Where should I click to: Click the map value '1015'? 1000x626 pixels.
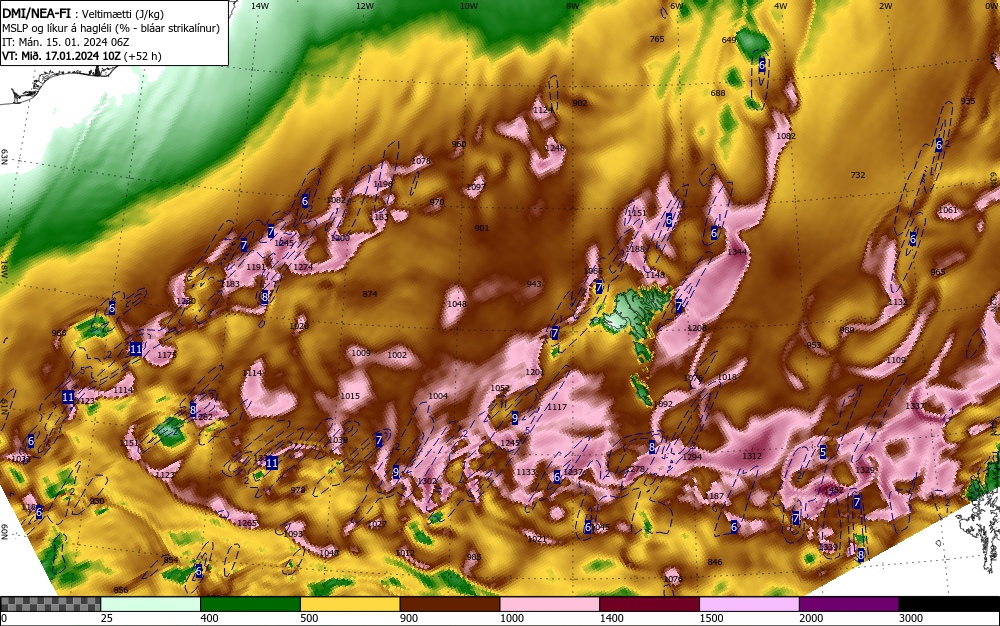[x=349, y=396]
